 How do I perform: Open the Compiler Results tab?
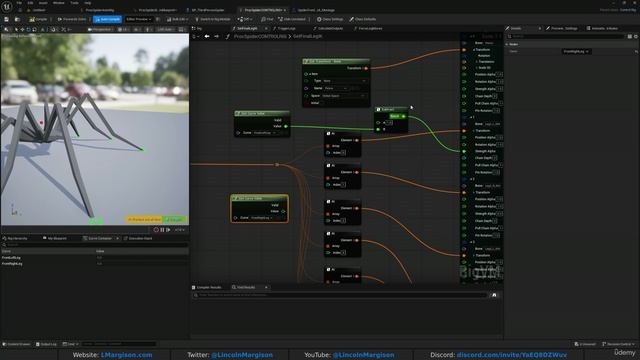(x=207, y=287)
